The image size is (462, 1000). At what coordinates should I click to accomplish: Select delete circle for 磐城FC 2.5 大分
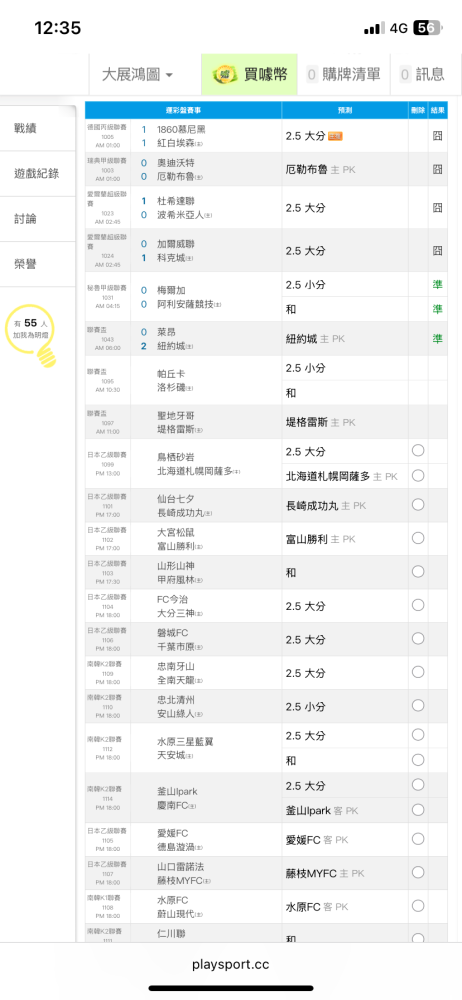pyautogui.click(x=418, y=639)
